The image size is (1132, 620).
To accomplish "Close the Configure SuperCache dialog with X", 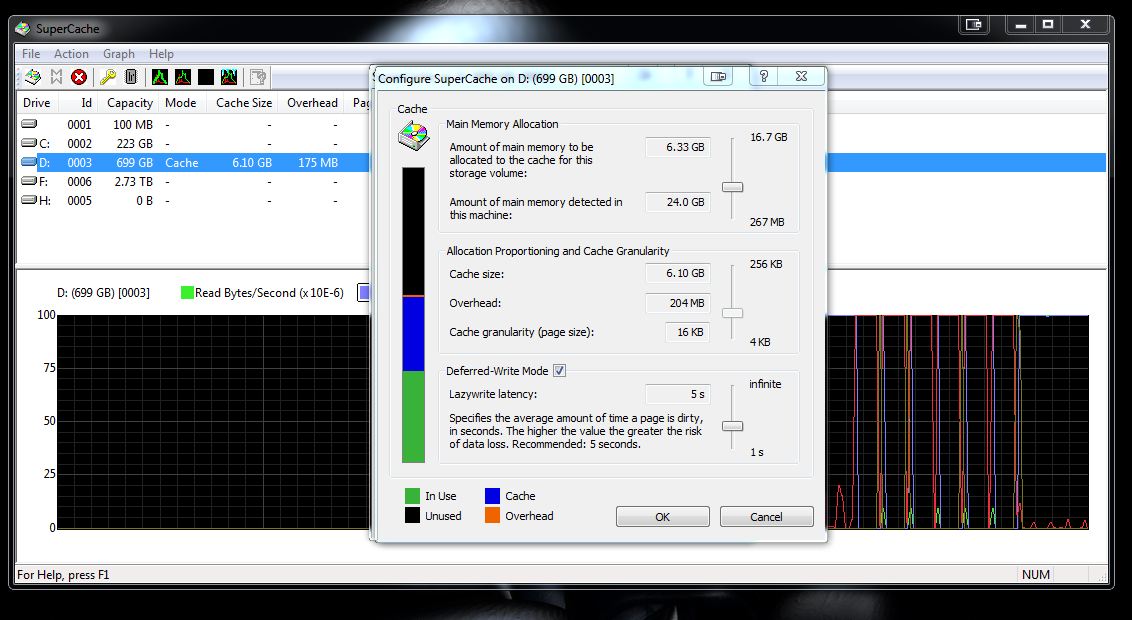I will coord(801,77).
